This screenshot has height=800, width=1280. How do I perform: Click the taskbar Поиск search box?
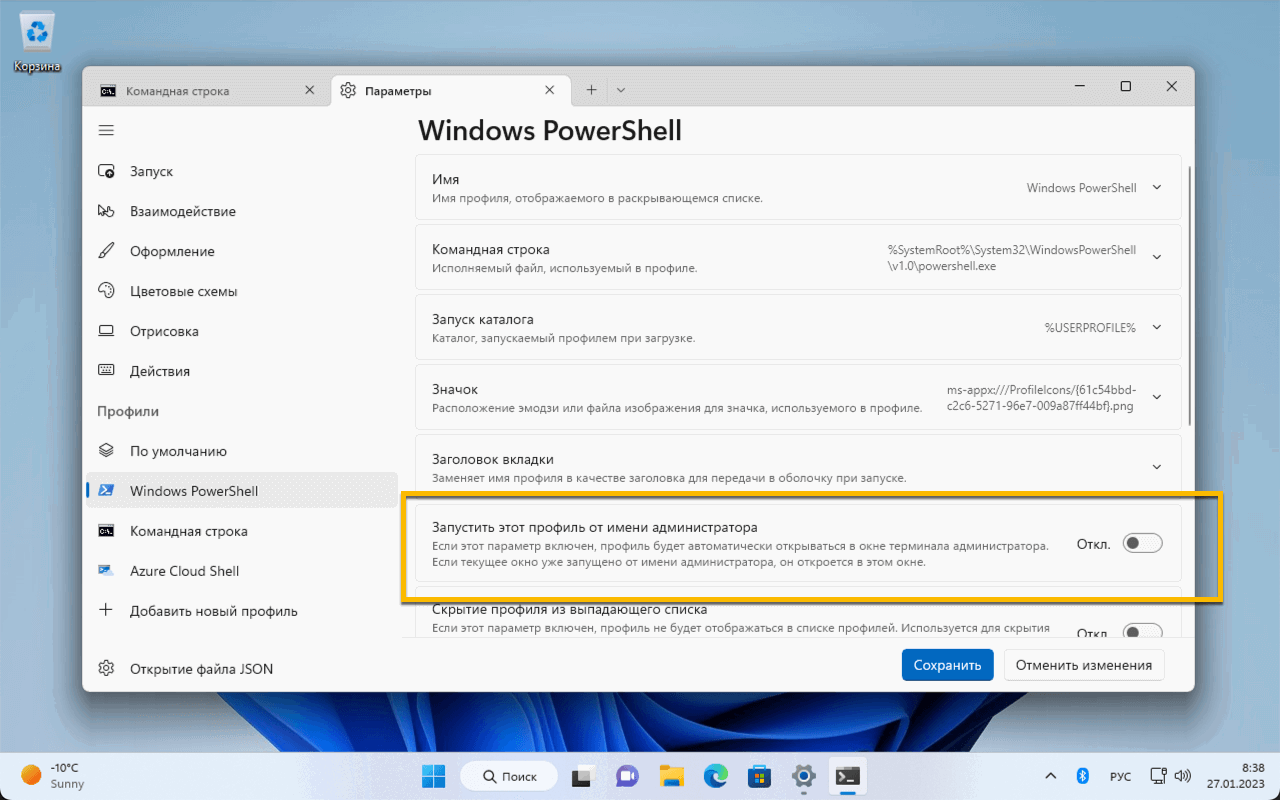(508, 776)
